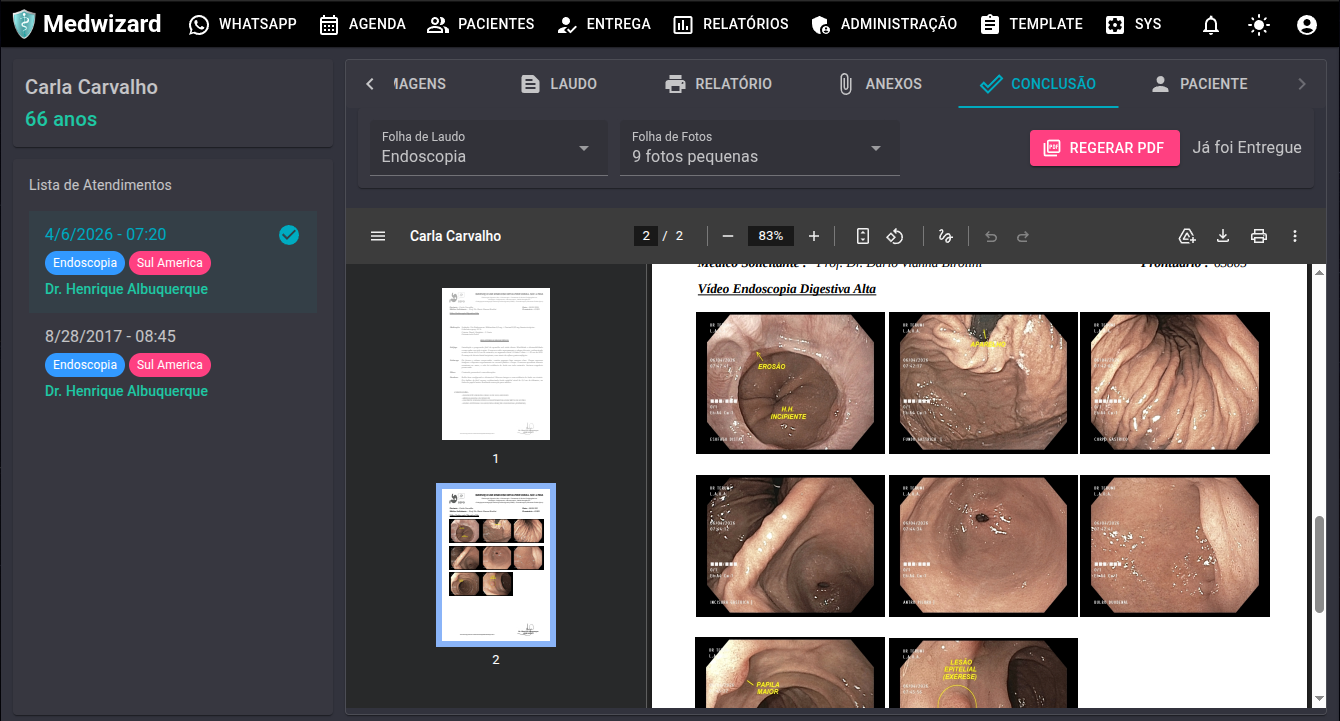Toggle the PDF sidebar hamburger menu
This screenshot has height=721, width=1340.
(x=378, y=236)
